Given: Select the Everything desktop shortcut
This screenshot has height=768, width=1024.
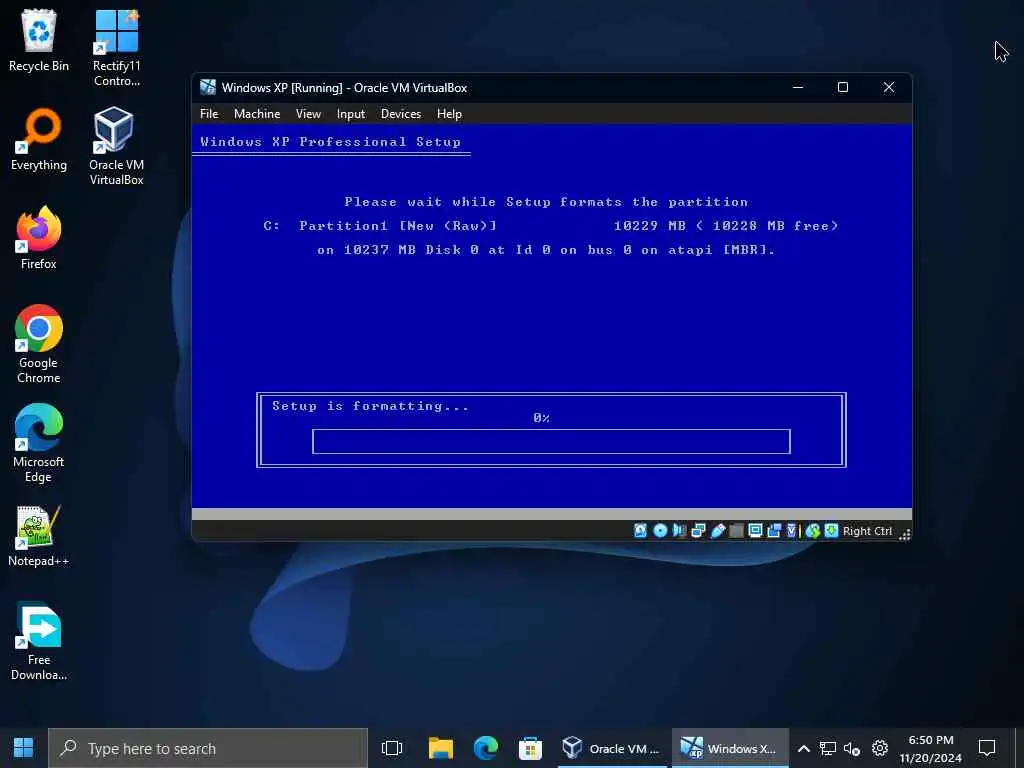Looking at the screenshot, I should tap(39, 140).
